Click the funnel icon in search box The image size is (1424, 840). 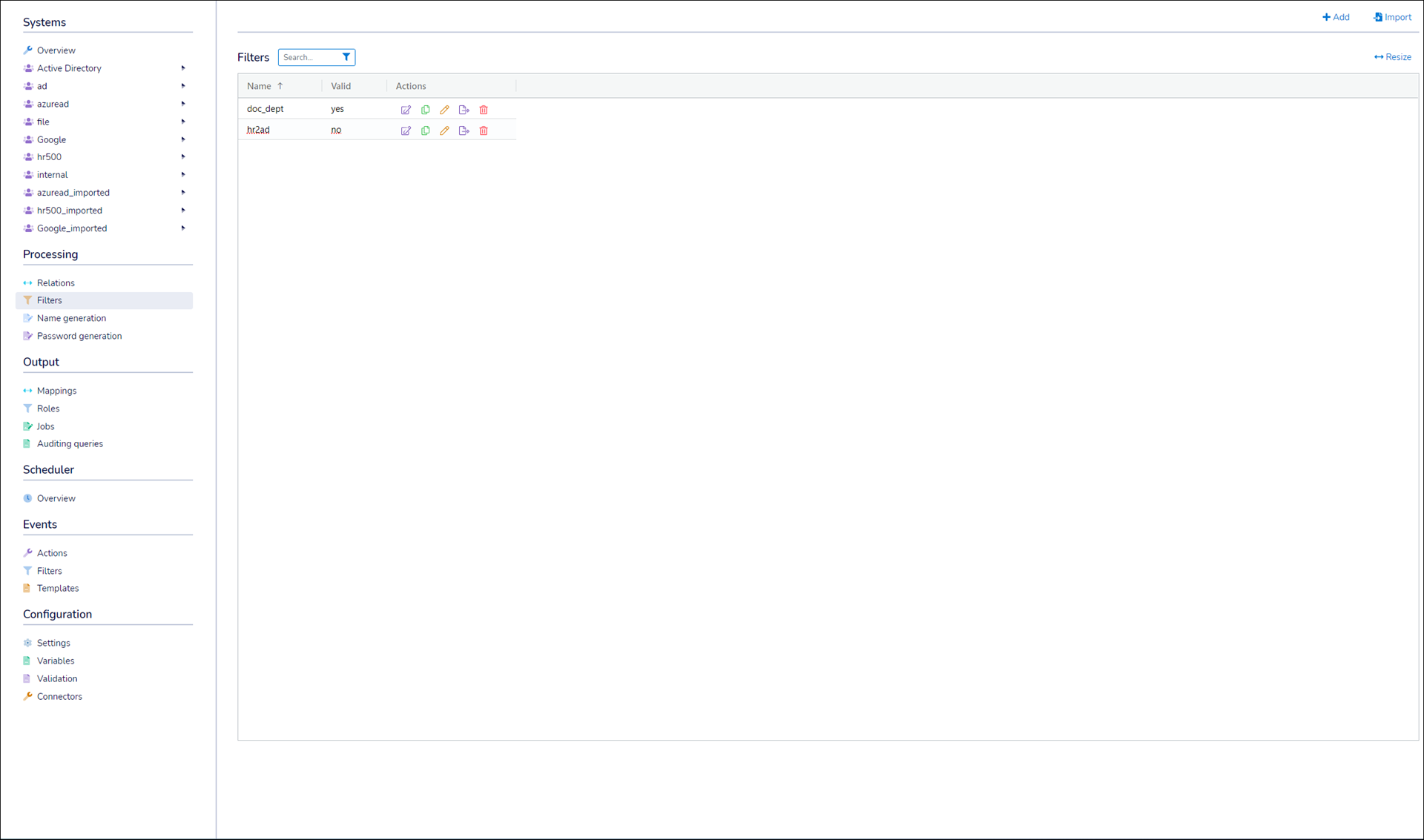[x=346, y=57]
